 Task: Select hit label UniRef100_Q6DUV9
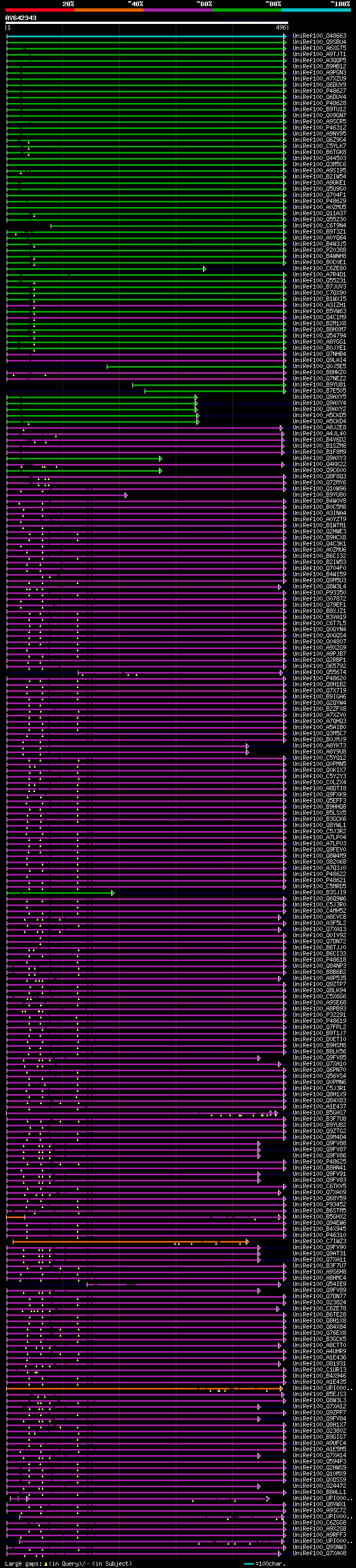coord(319,85)
